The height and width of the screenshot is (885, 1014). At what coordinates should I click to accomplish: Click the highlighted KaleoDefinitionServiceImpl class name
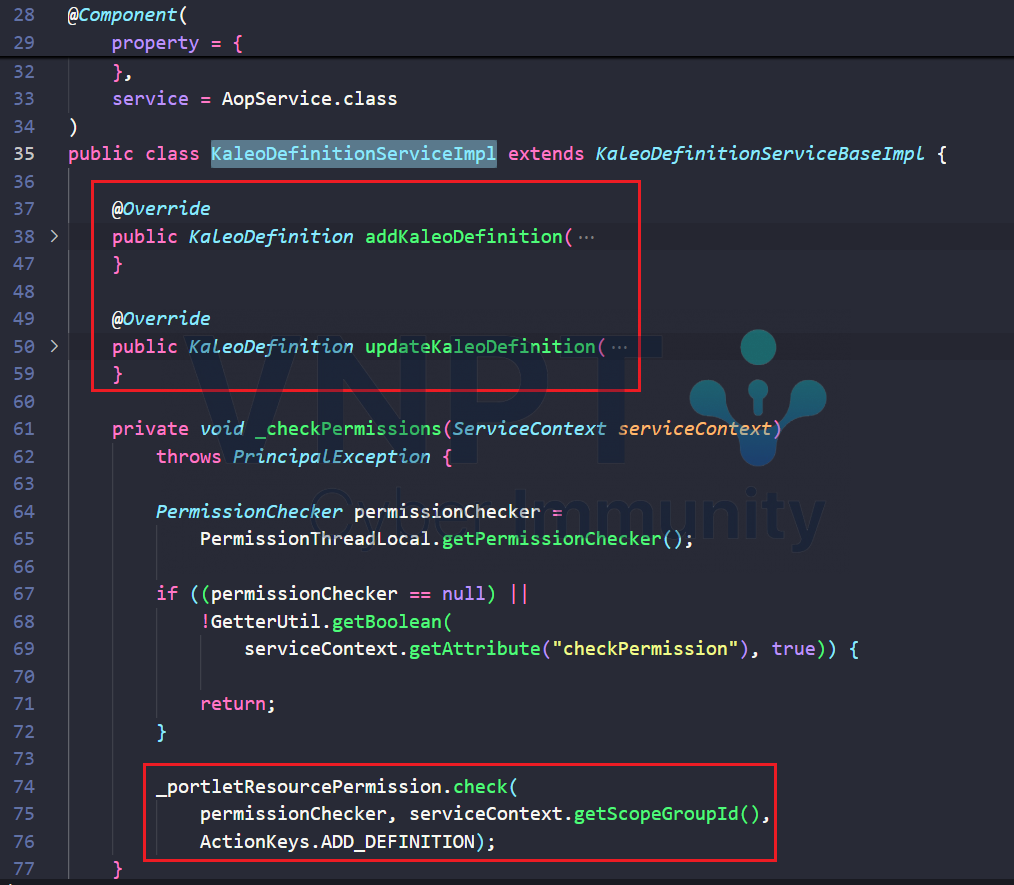353,154
